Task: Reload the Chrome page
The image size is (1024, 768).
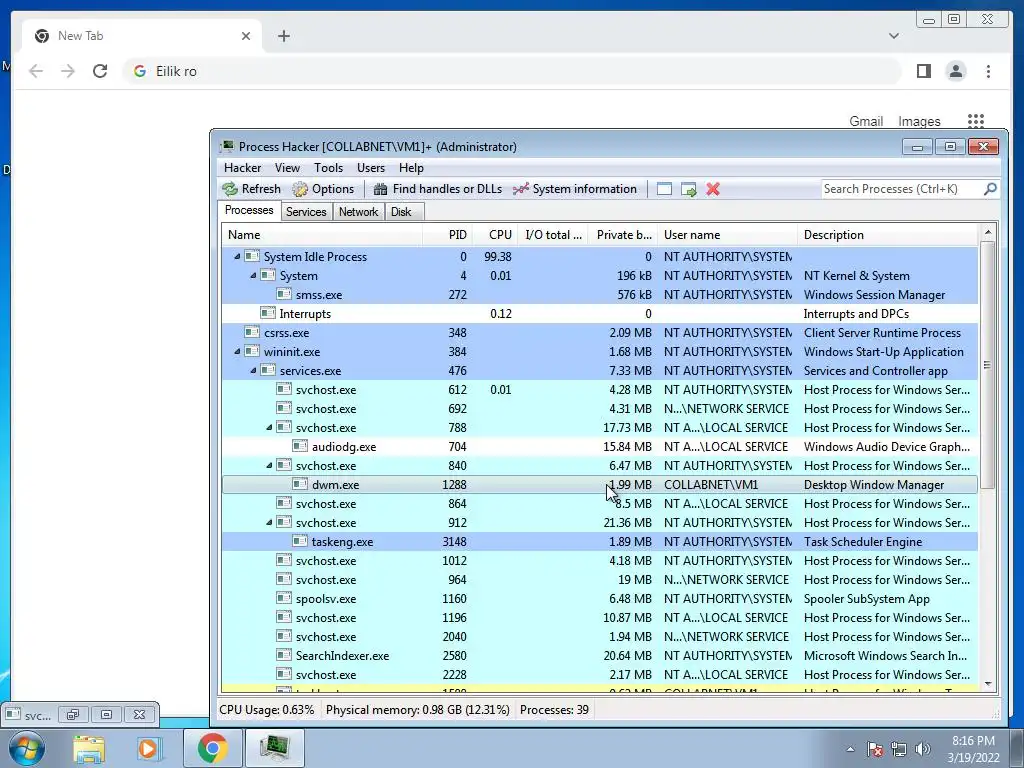Action: click(x=99, y=71)
